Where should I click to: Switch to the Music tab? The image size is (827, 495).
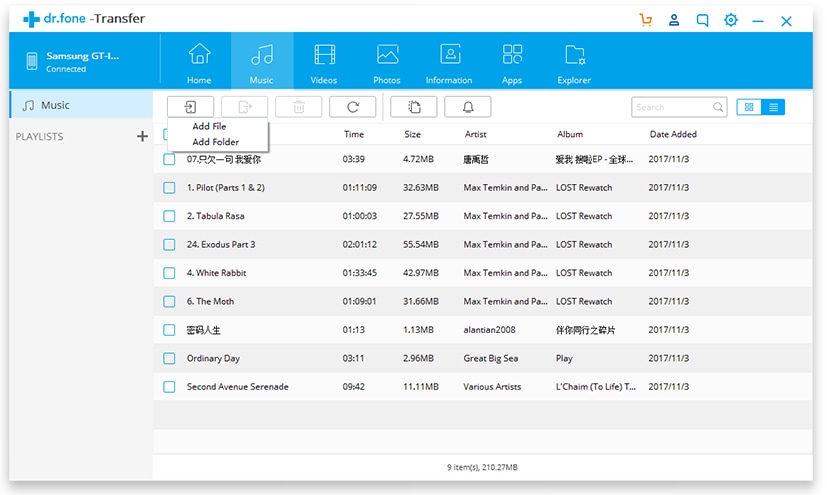pos(262,61)
